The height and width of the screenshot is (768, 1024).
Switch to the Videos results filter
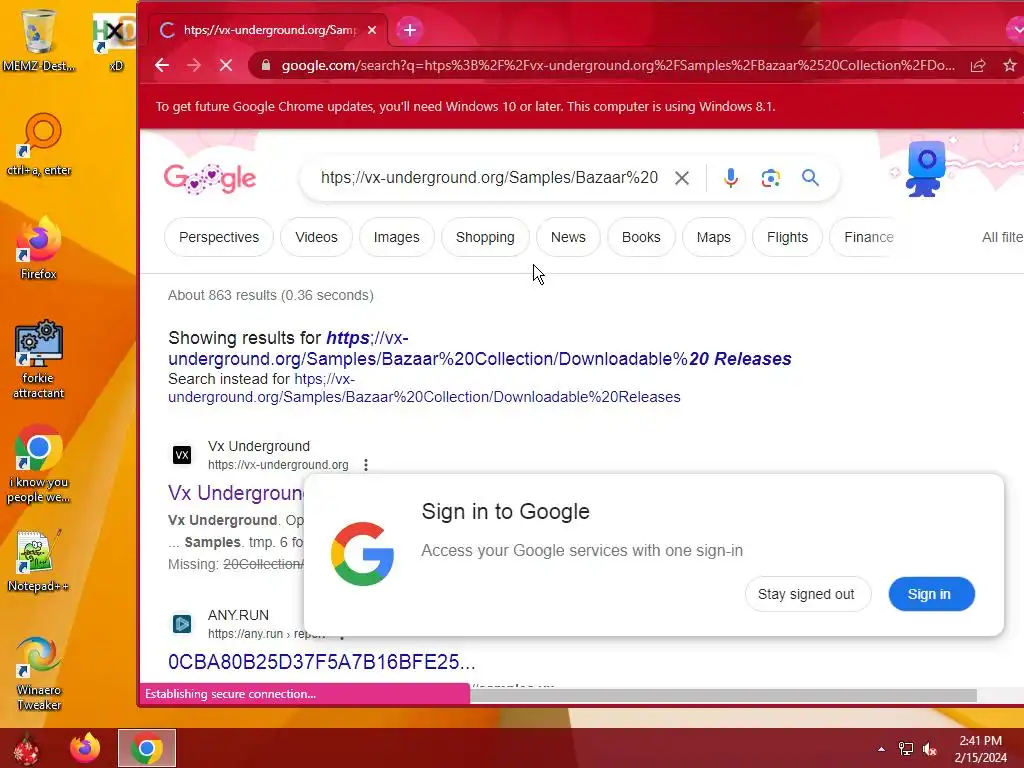316,237
